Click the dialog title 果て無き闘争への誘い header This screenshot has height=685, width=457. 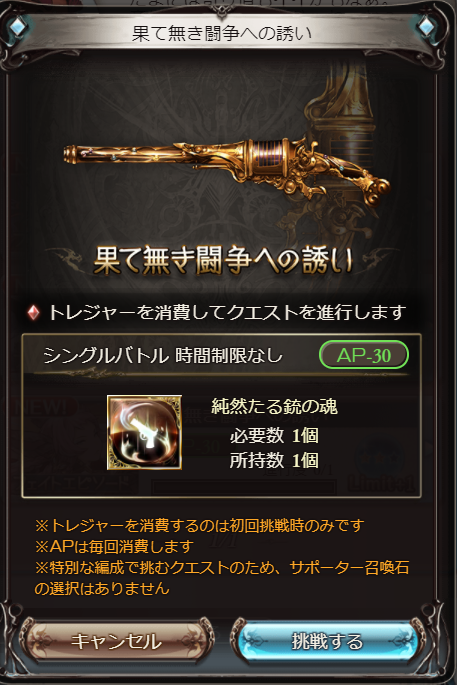222,33
